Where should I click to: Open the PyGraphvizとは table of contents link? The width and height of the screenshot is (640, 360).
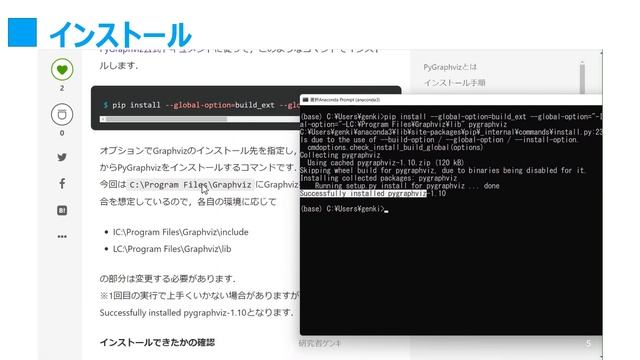(450, 67)
